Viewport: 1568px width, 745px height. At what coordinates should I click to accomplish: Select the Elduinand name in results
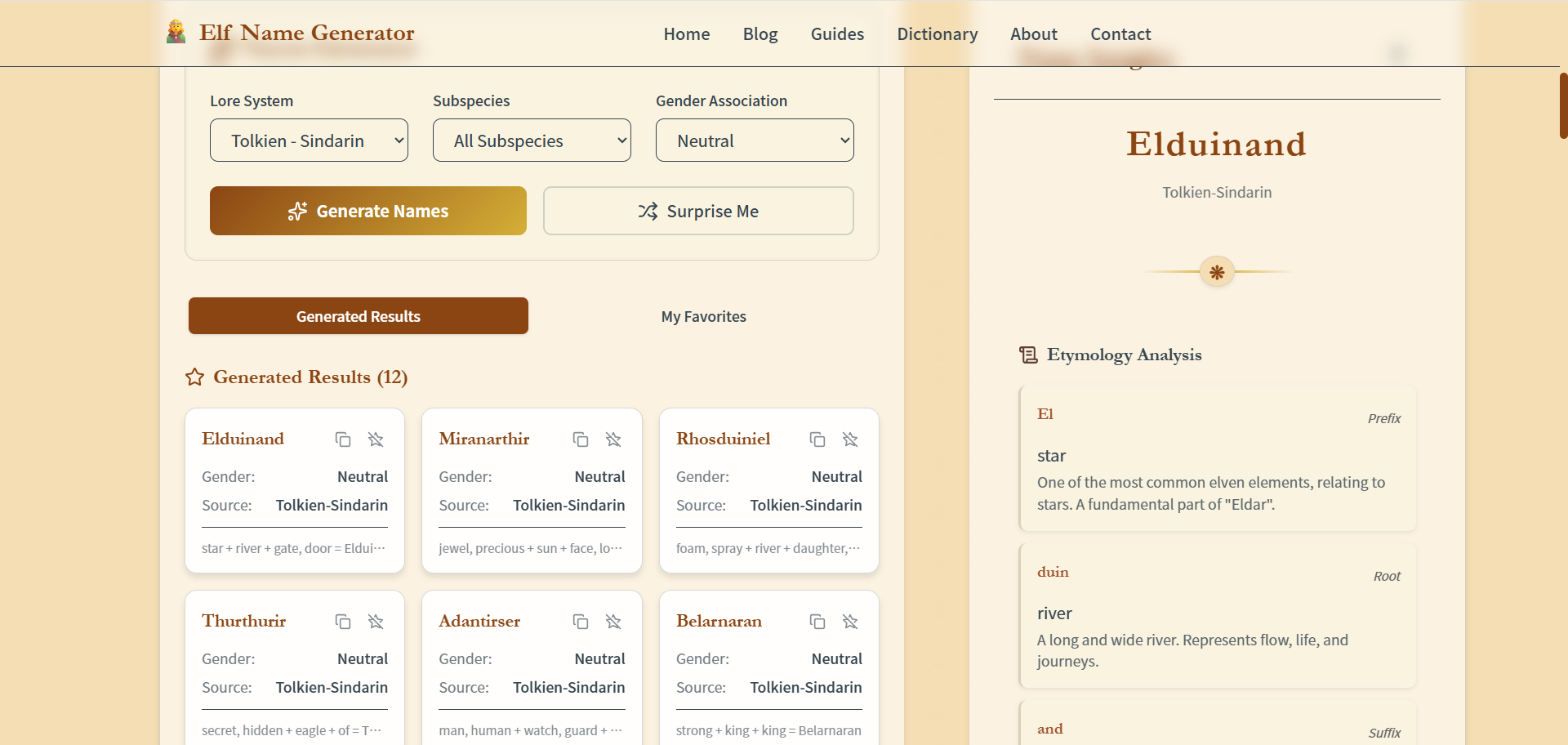tap(243, 439)
